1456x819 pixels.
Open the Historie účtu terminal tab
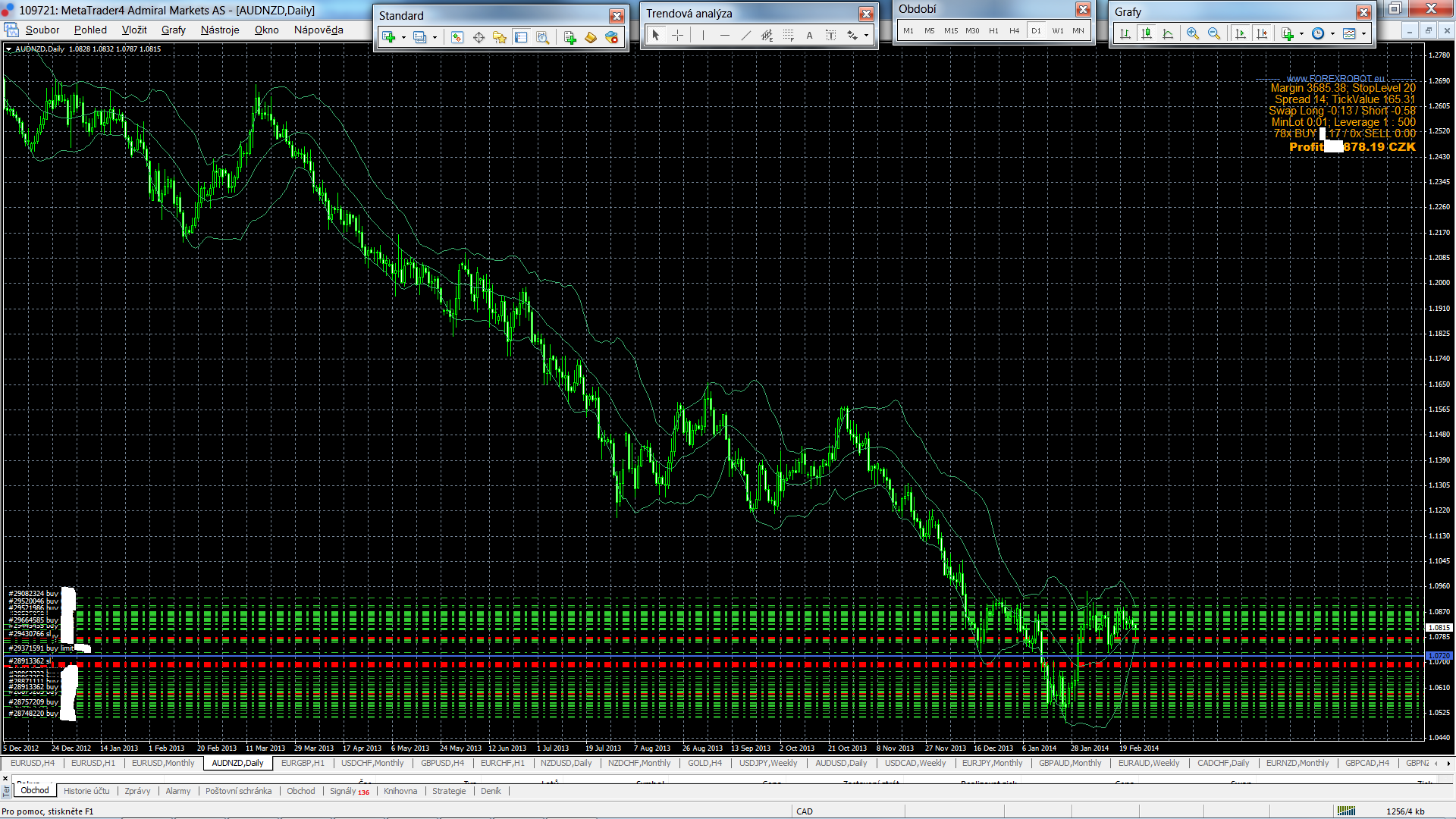[86, 791]
